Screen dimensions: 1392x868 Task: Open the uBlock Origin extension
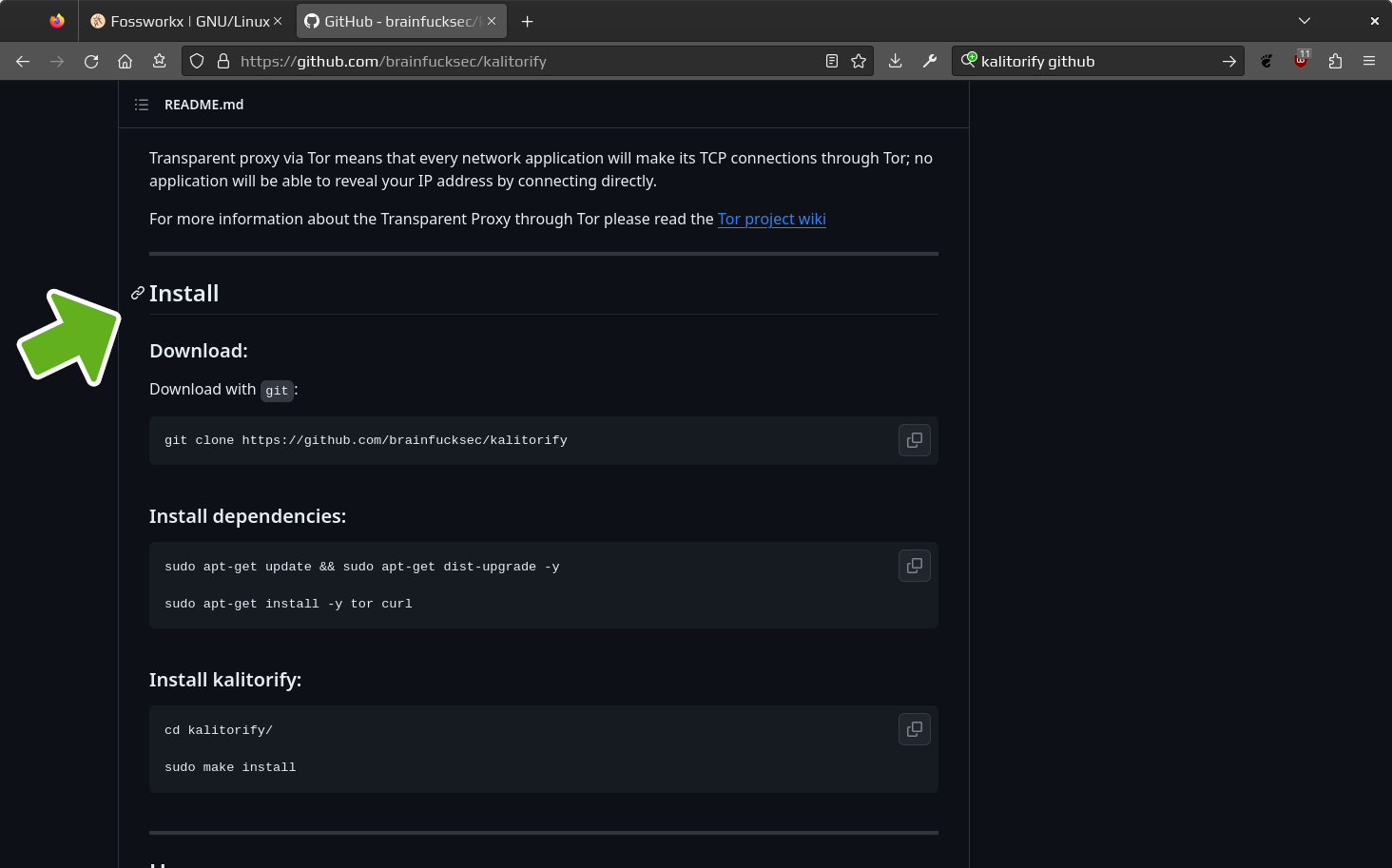[x=1301, y=61]
